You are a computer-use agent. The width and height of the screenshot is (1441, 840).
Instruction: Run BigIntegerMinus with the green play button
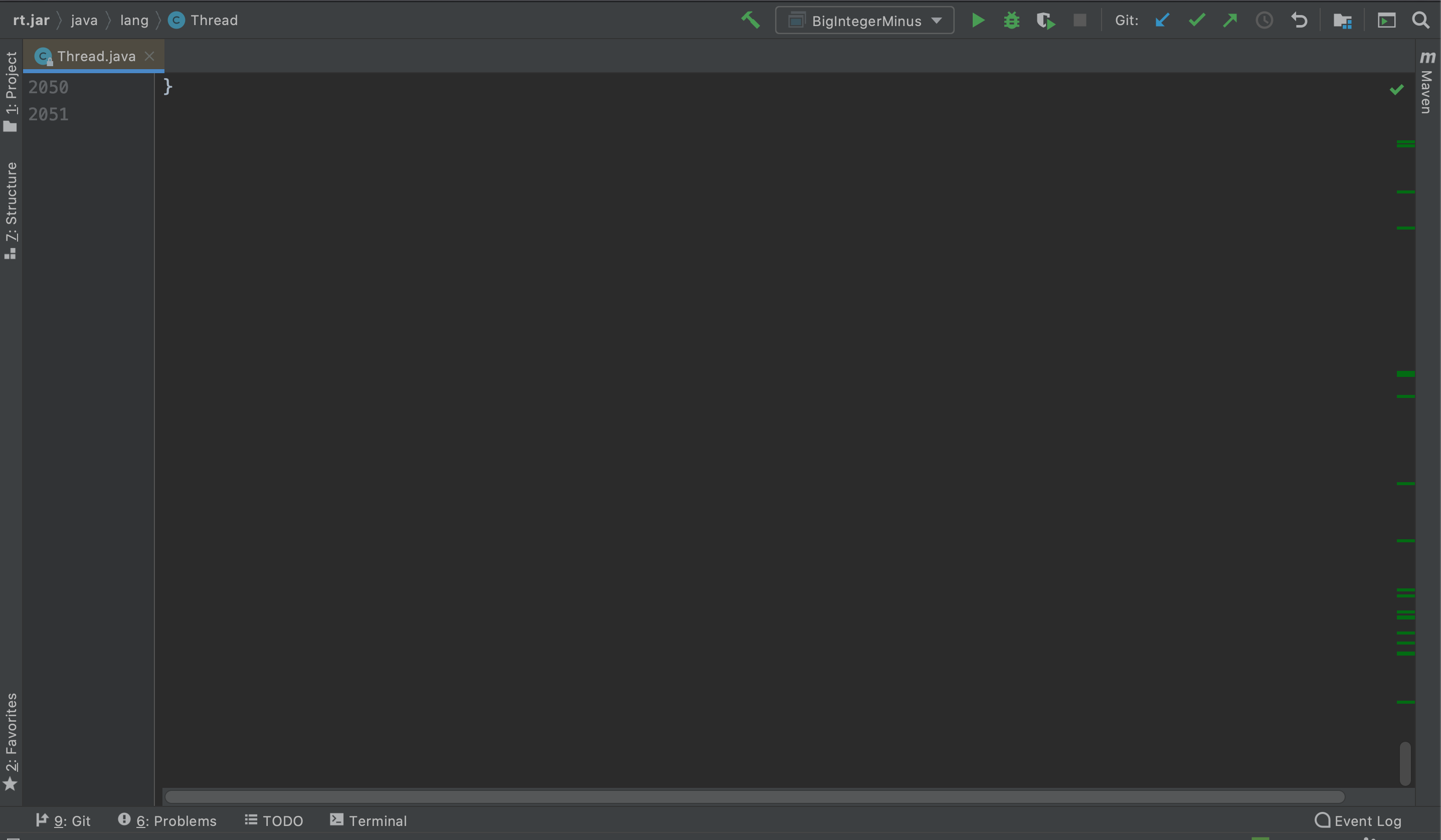pos(978,21)
